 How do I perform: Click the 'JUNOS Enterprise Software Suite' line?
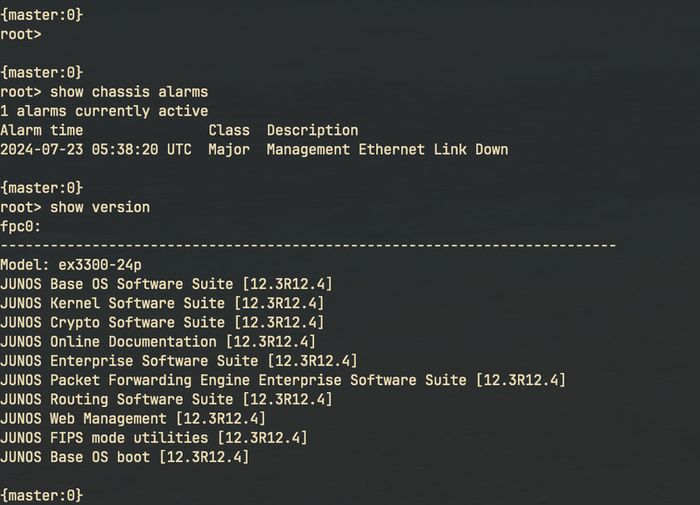[x=179, y=361]
